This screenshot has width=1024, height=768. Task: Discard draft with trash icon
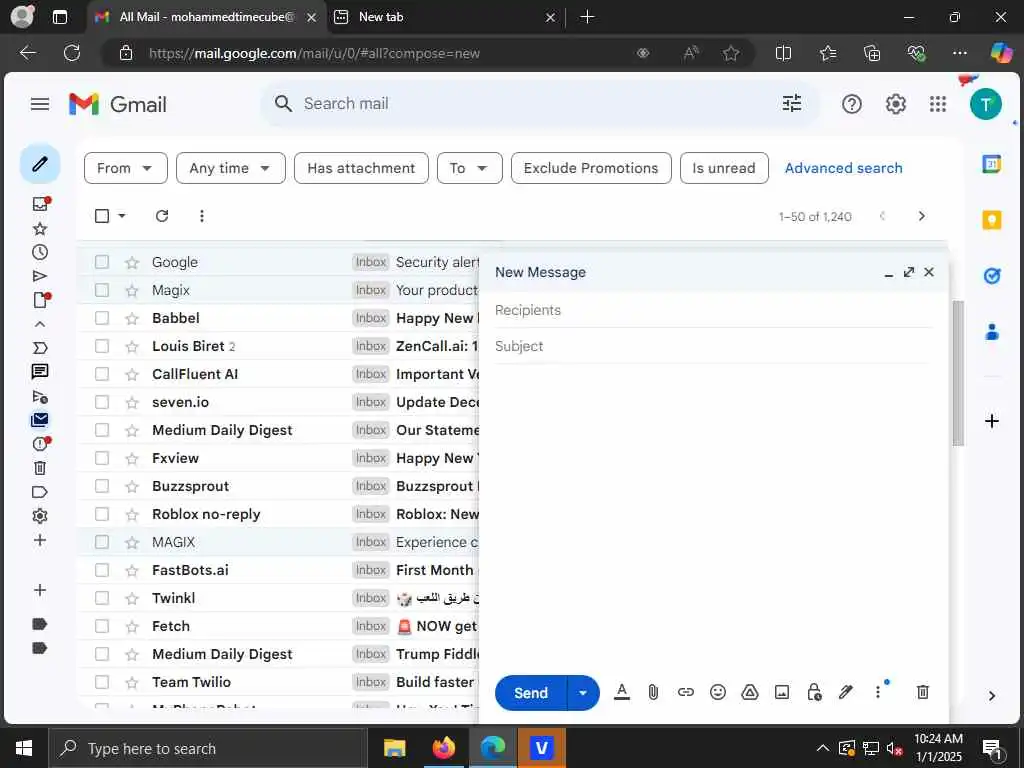pyautogui.click(x=923, y=692)
